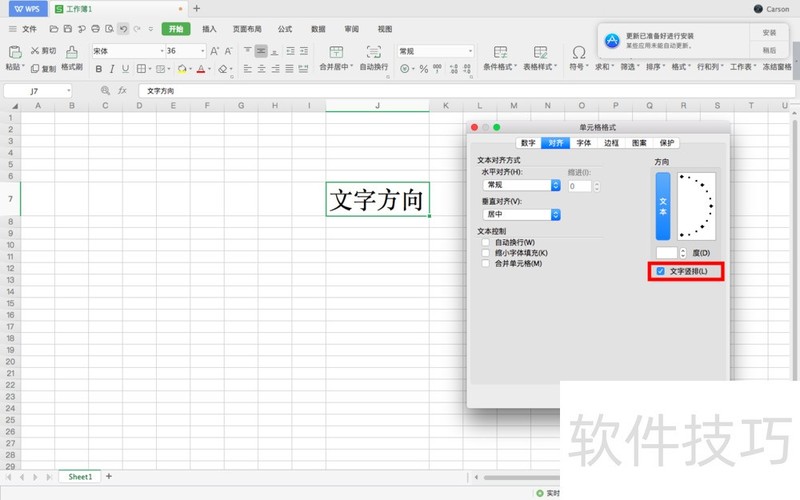Expand the font name 宋体 dropdown

point(161,51)
